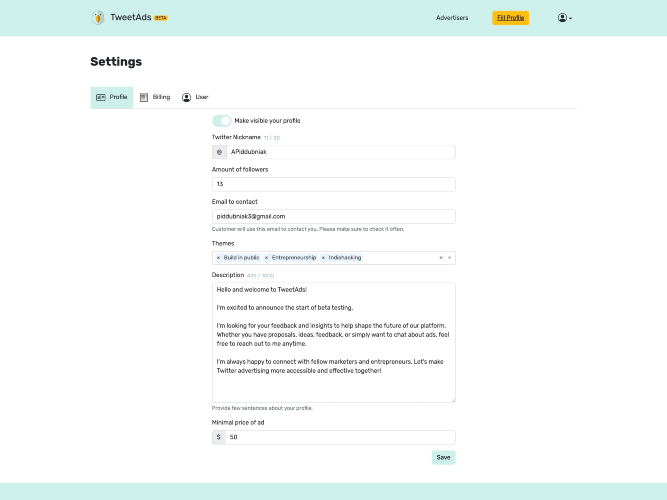Open the user account avatar menu
667x500 pixels.
click(x=564, y=18)
